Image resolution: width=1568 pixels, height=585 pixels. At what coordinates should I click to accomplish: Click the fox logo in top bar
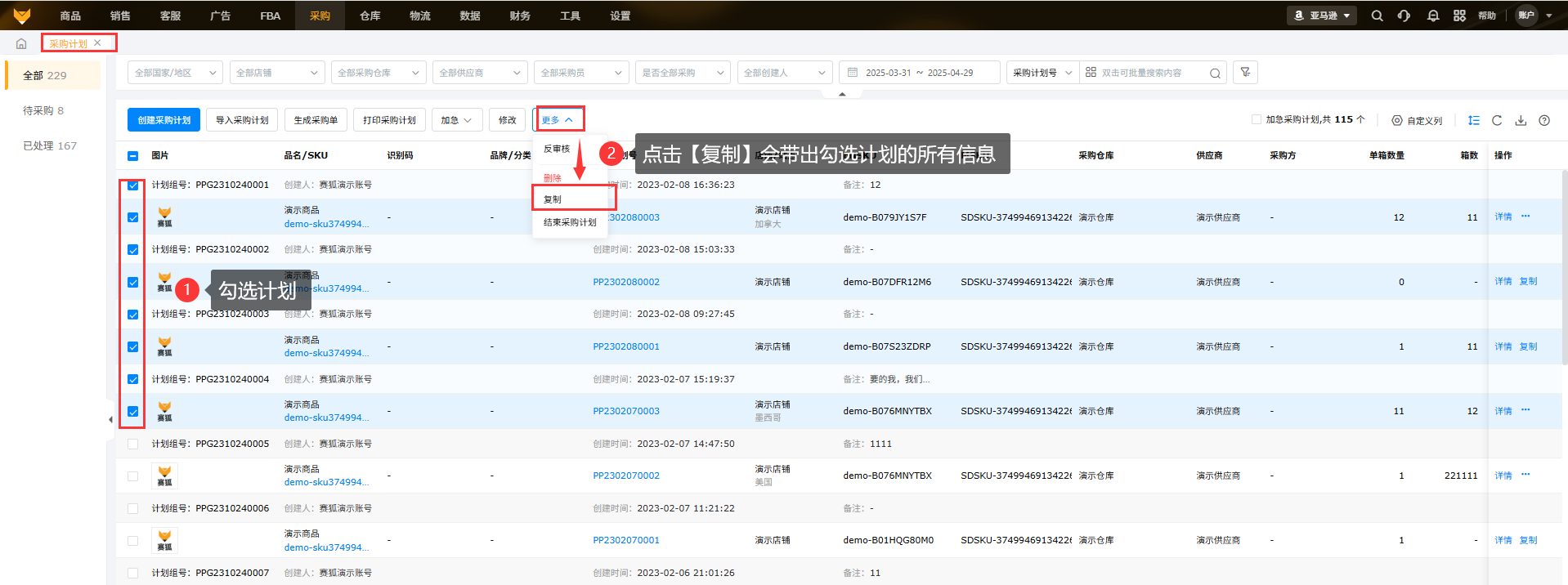pos(22,16)
